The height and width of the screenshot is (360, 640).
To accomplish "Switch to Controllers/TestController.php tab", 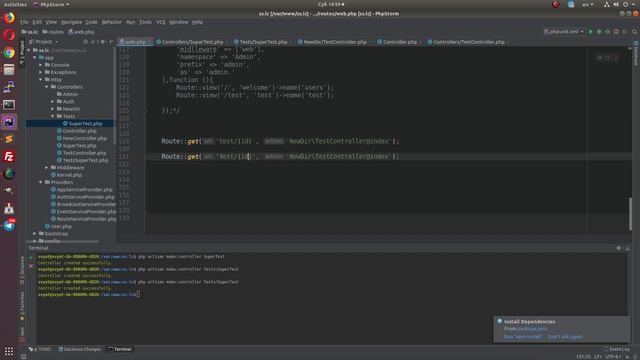I will pyautogui.click(x=468, y=42).
